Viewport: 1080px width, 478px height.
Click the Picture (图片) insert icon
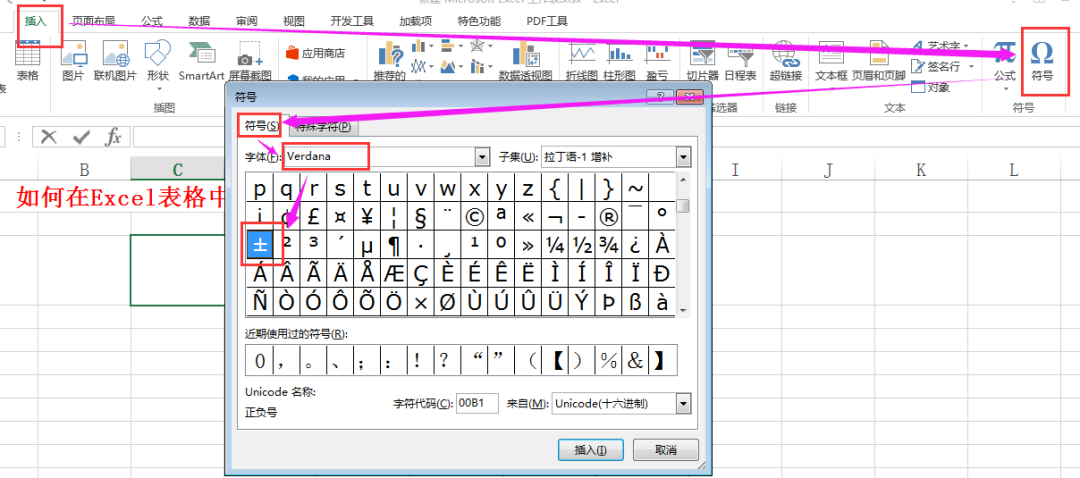[73, 58]
